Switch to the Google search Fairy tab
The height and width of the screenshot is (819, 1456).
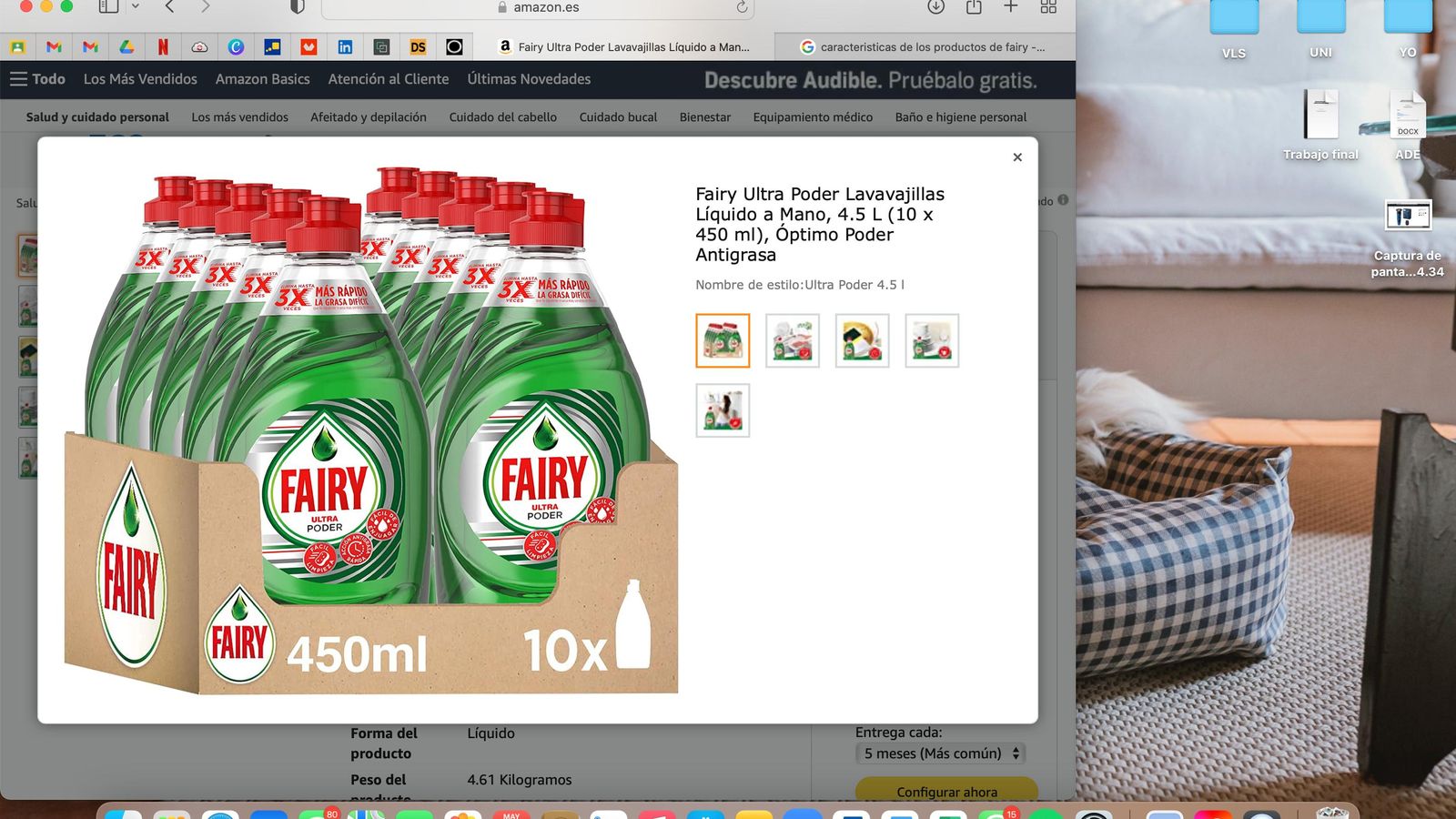click(923, 46)
